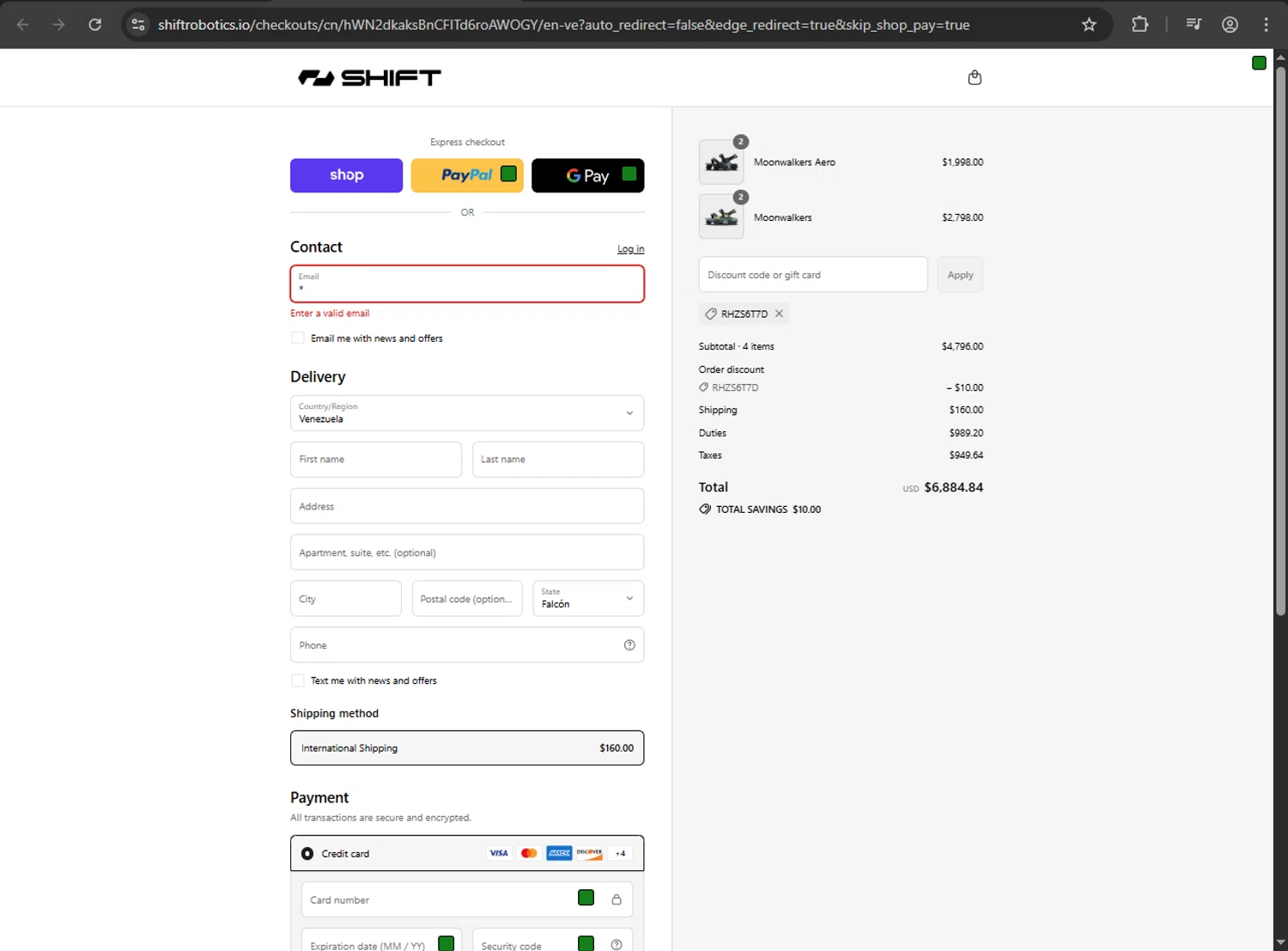Click discount tag icon in RHZS6T7D chip

pos(711,314)
